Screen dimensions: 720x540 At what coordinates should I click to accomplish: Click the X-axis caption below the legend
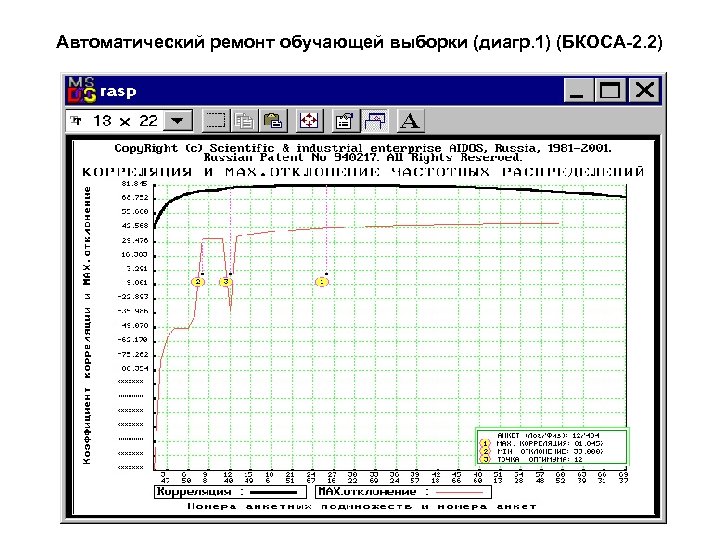coord(361,506)
